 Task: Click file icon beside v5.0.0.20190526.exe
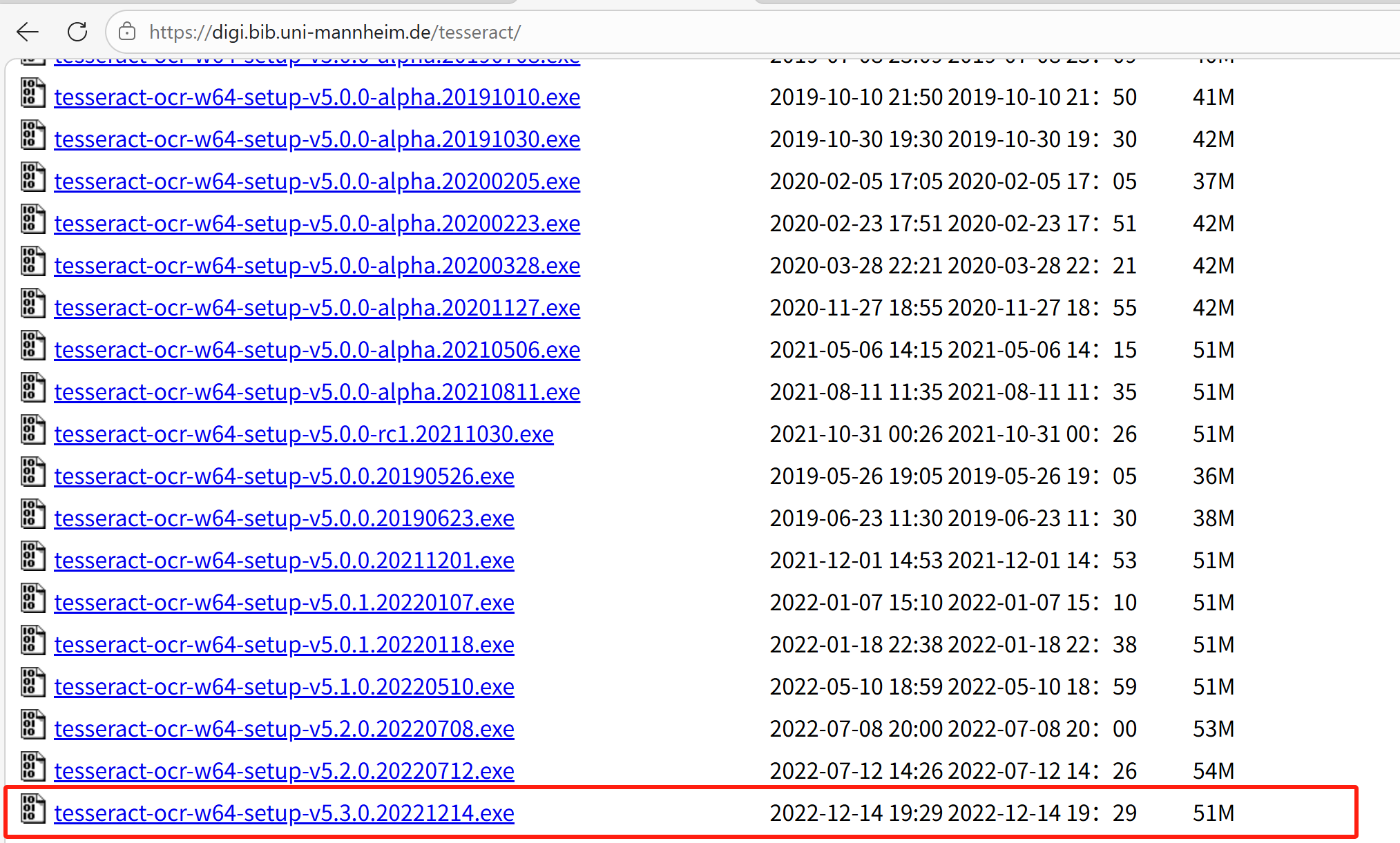coord(32,472)
